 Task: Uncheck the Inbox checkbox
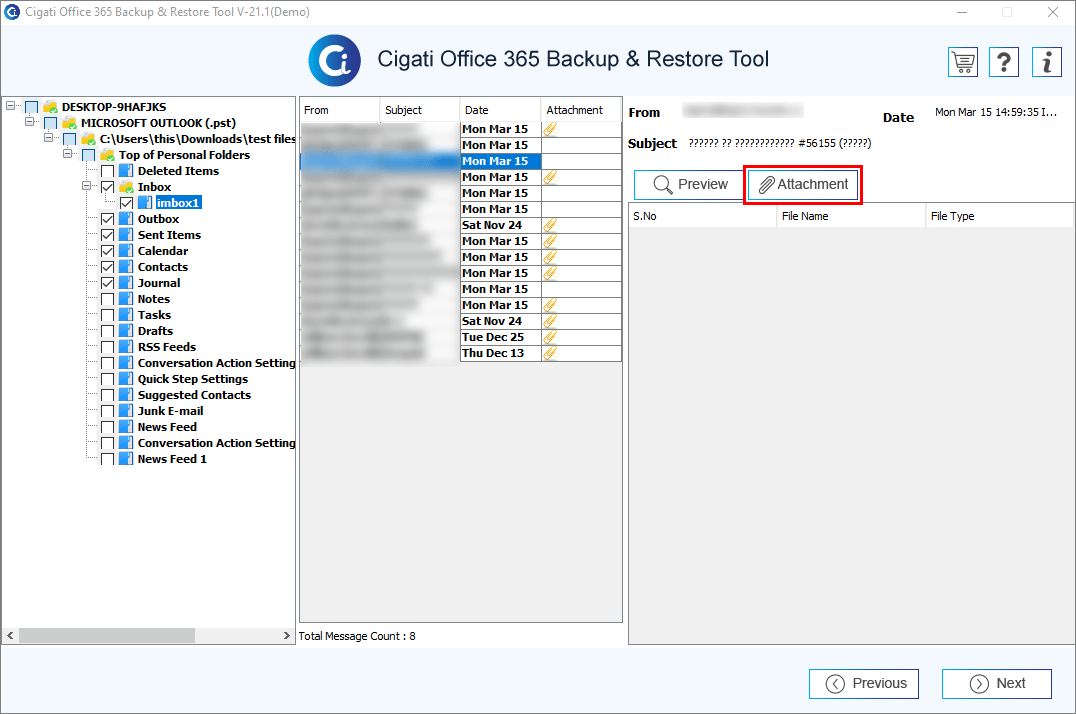click(x=108, y=187)
